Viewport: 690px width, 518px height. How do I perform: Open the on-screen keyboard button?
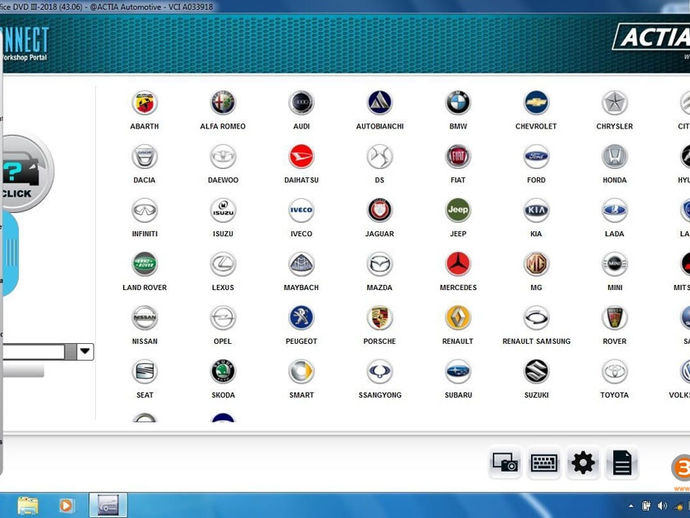pyautogui.click(x=544, y=463)
